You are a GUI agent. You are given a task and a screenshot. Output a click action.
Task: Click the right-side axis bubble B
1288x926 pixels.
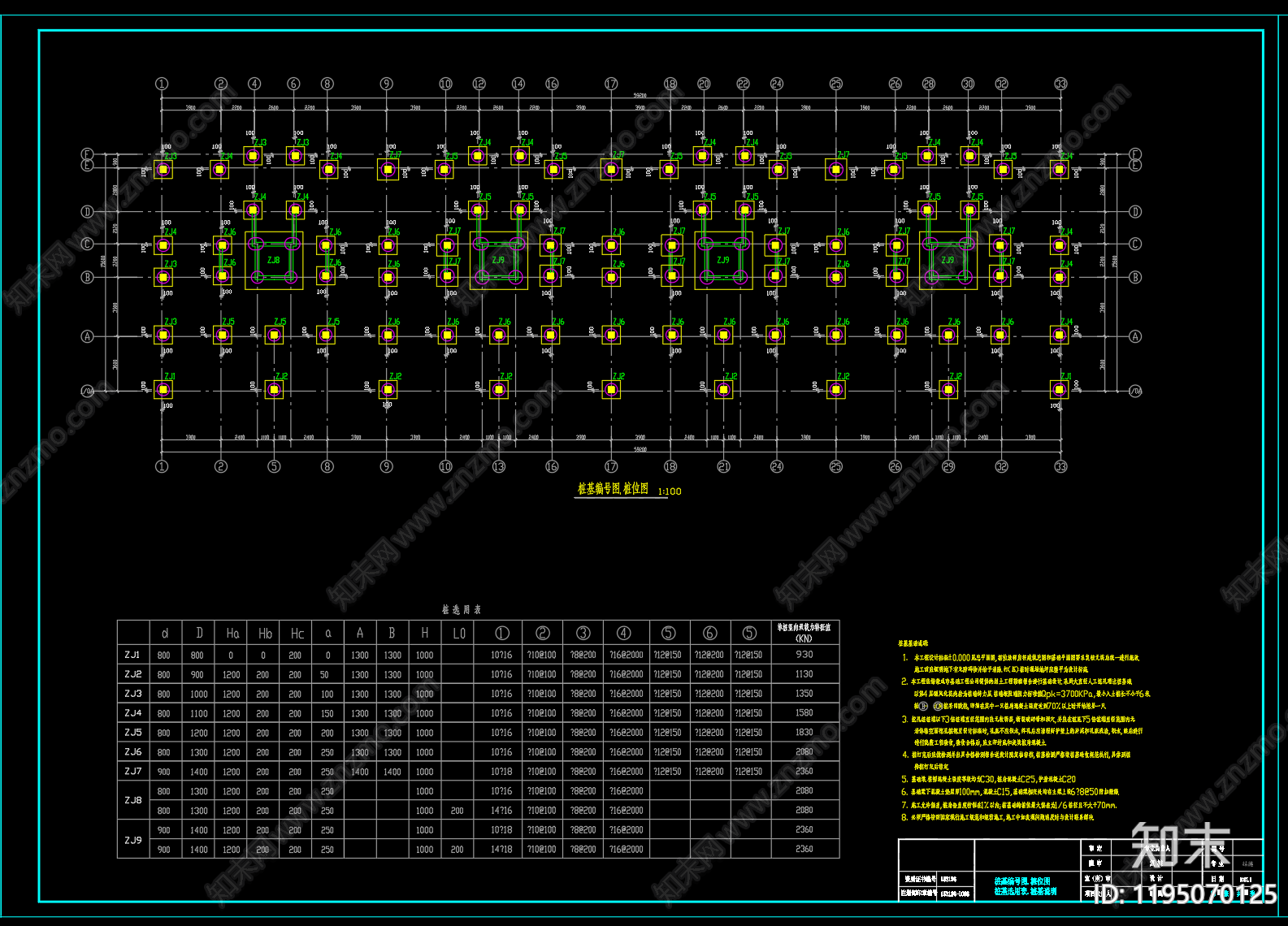[x=1136, y=277]
